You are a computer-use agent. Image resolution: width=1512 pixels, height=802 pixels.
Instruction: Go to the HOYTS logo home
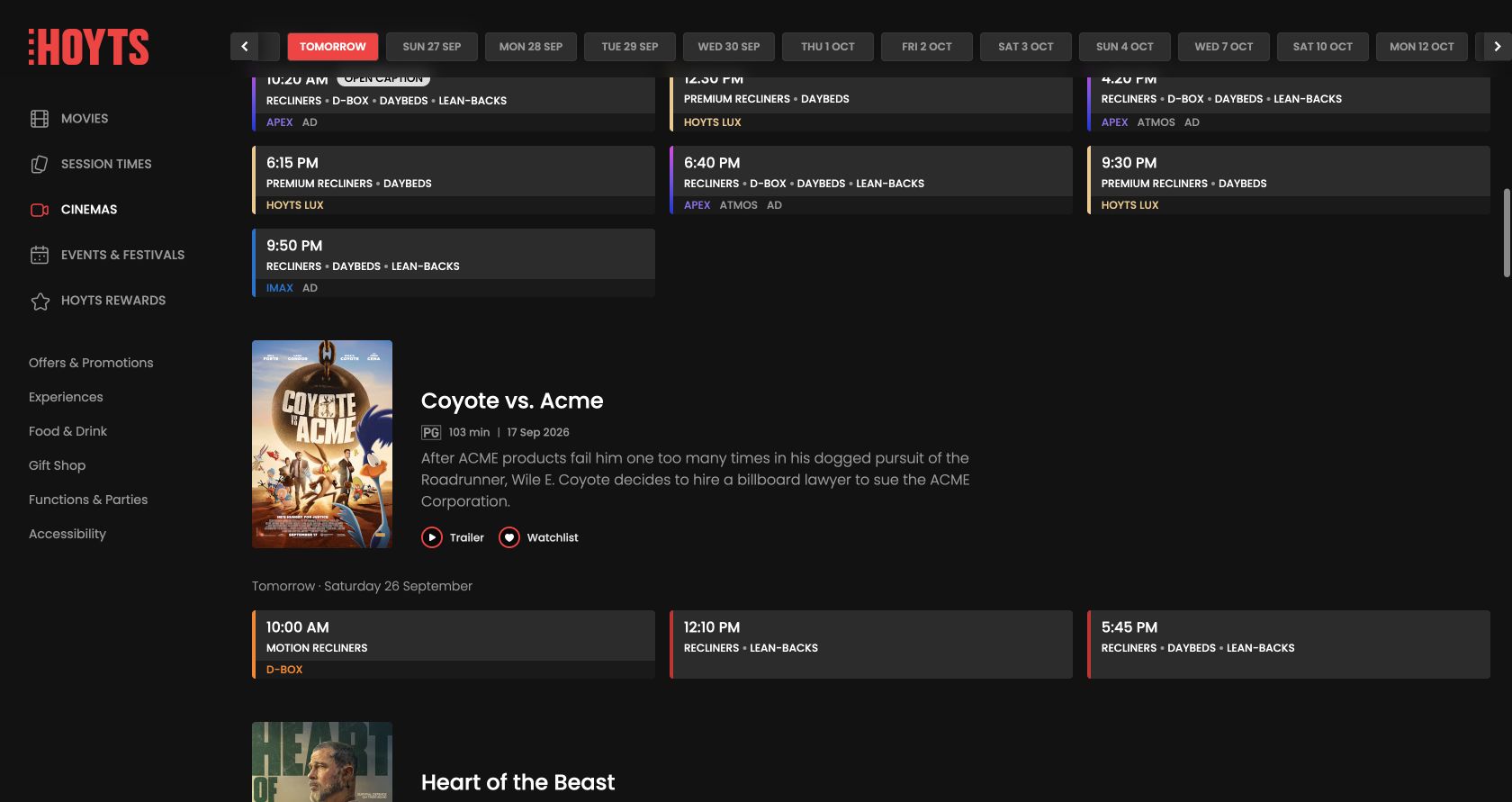[88, 47]
